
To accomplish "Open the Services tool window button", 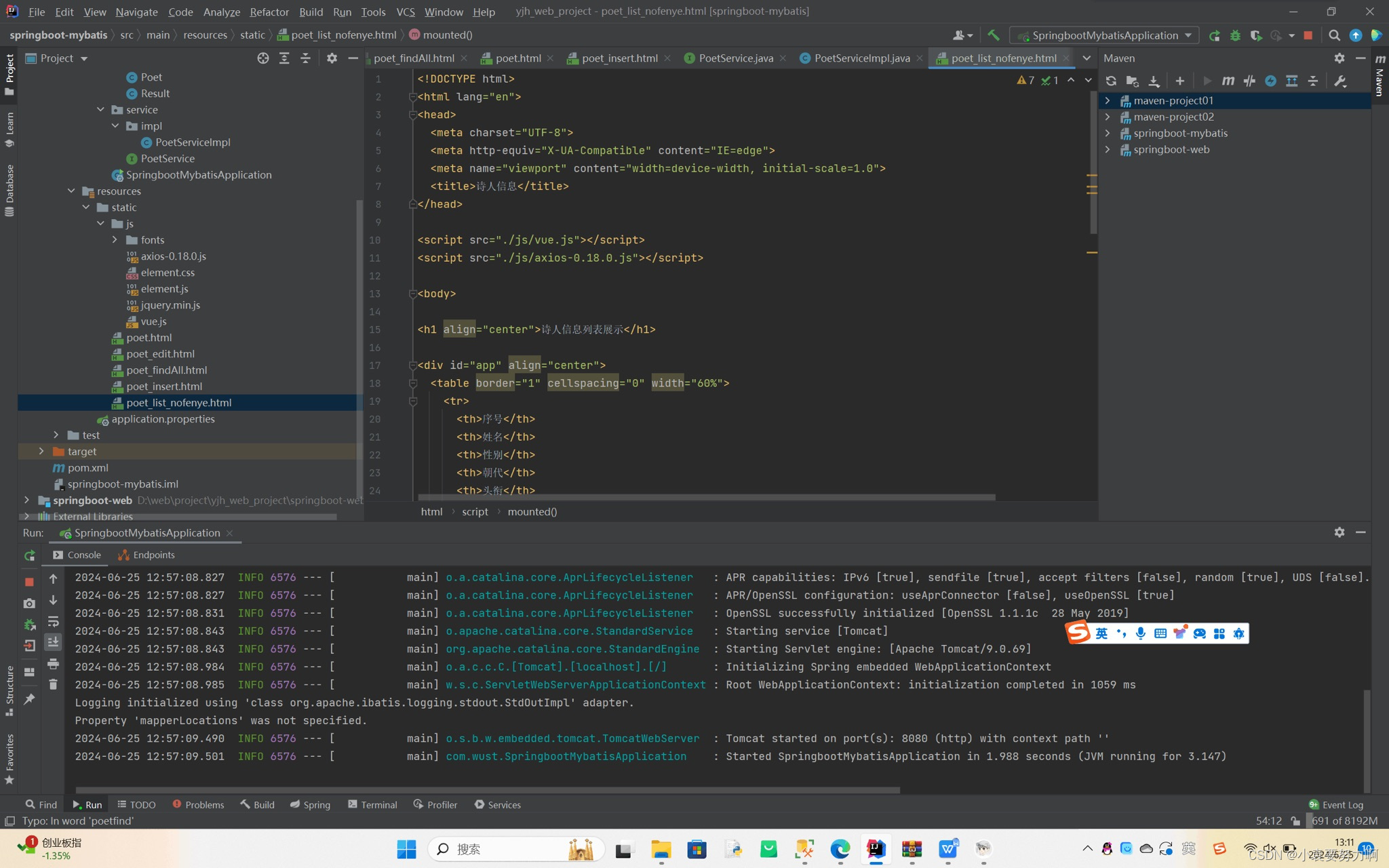I will coord(498,805).
